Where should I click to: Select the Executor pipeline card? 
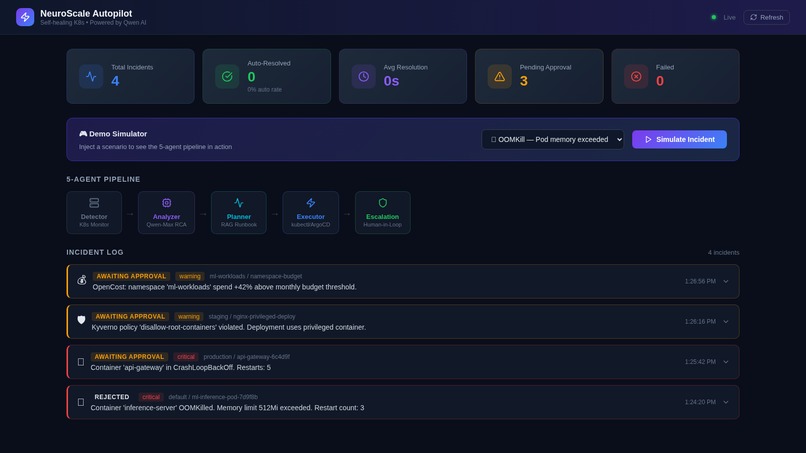point(310,212)
